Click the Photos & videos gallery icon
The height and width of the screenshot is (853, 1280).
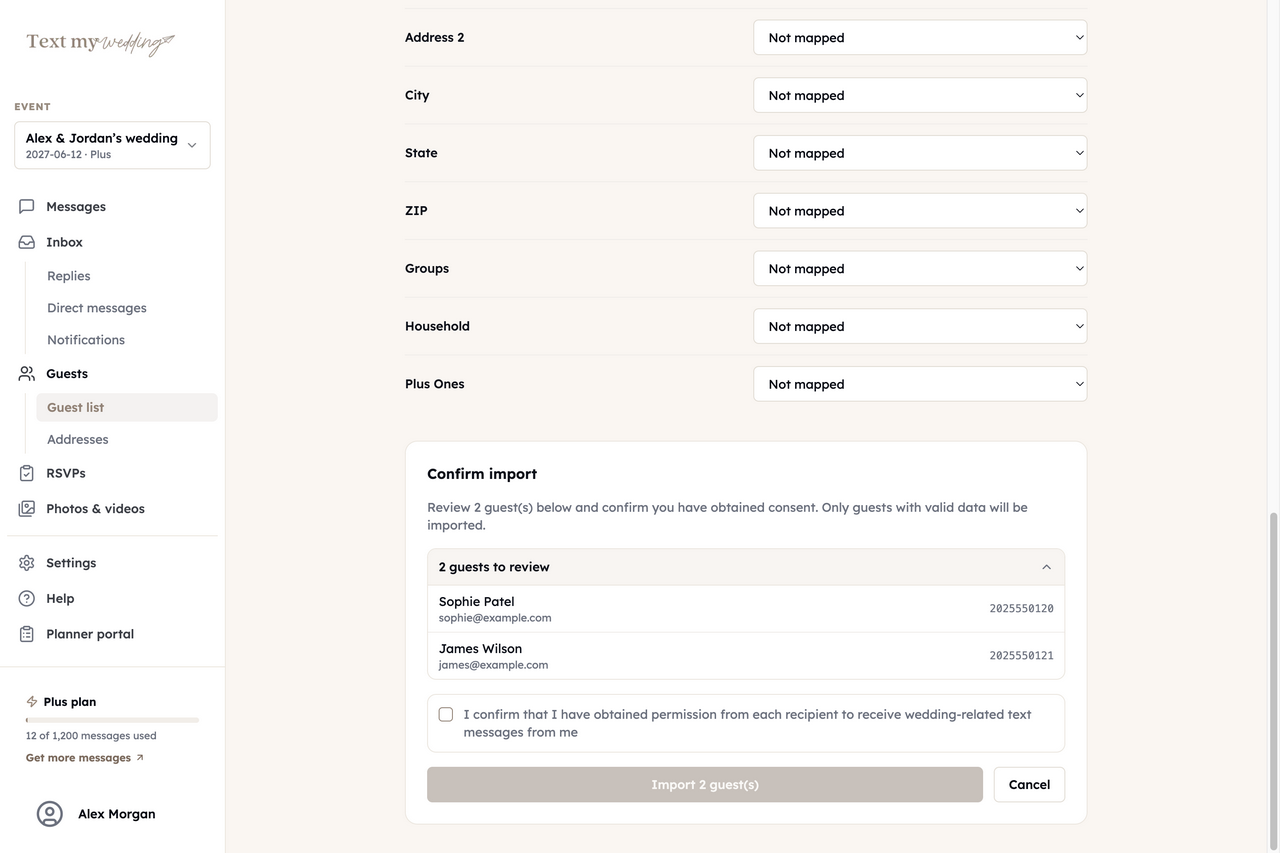pyautogui.click(x=27, y=508)
